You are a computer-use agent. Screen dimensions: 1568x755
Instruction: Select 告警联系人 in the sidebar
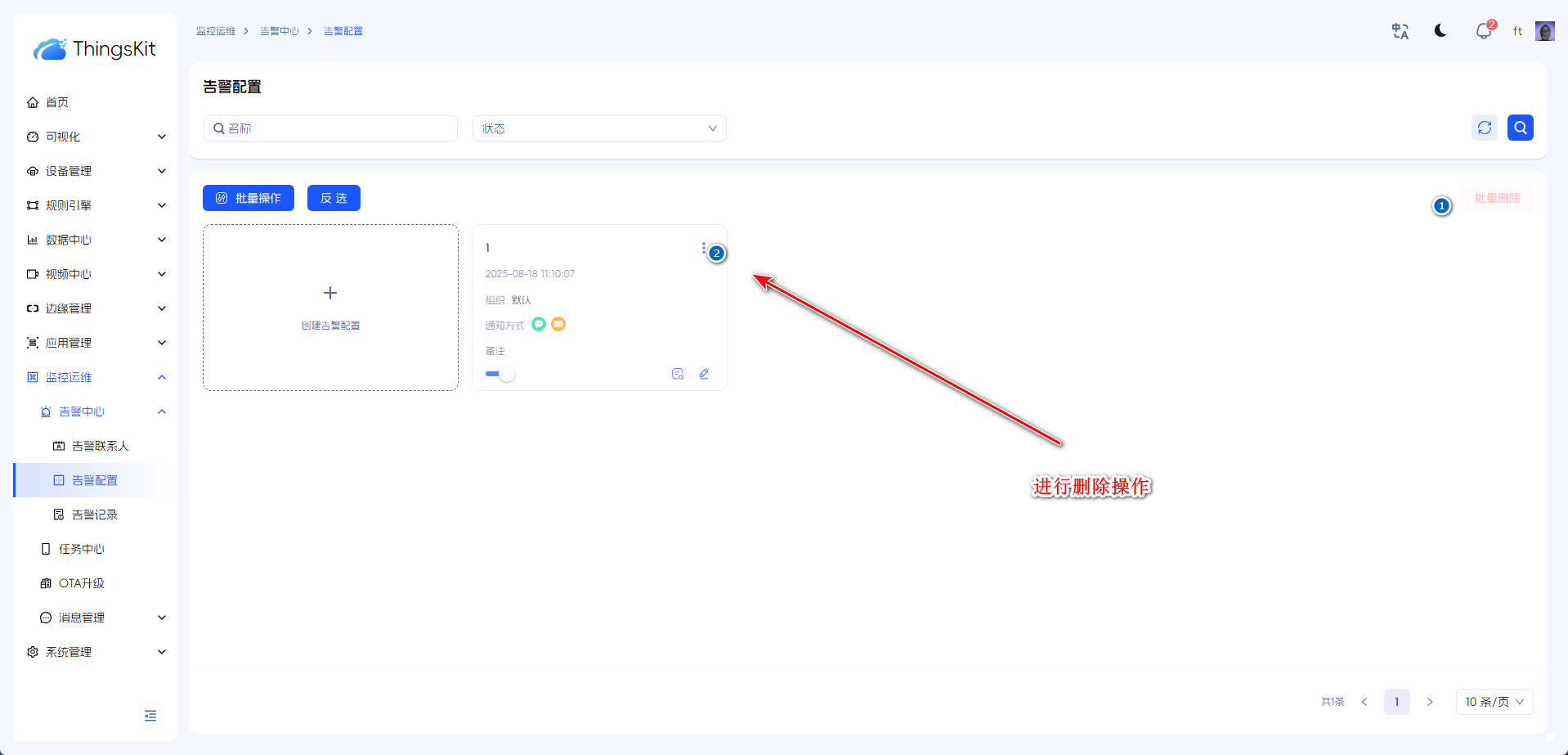point(100,446)
